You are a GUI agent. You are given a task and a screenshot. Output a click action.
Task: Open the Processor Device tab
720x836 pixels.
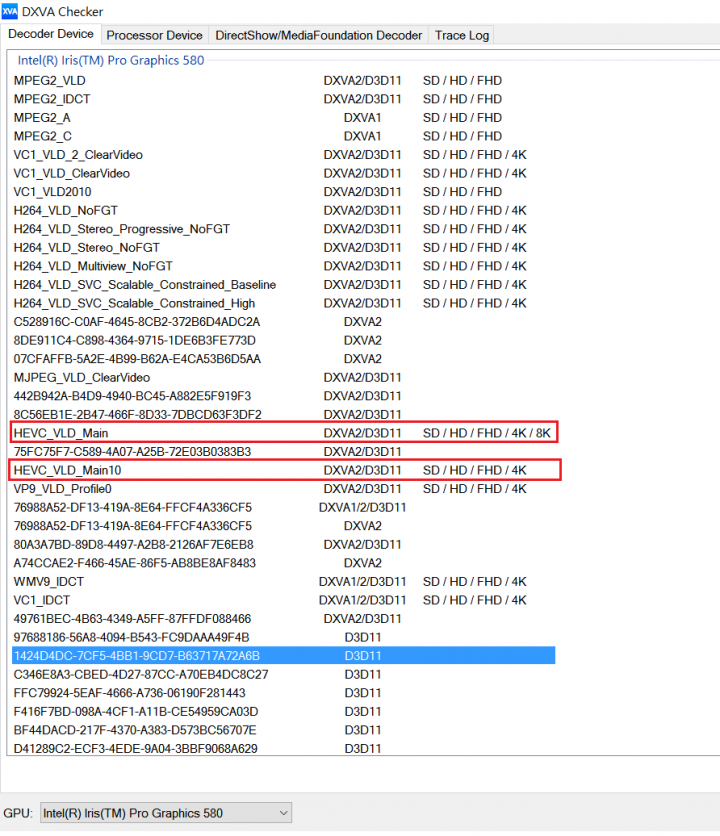click(x=154, y=36)
